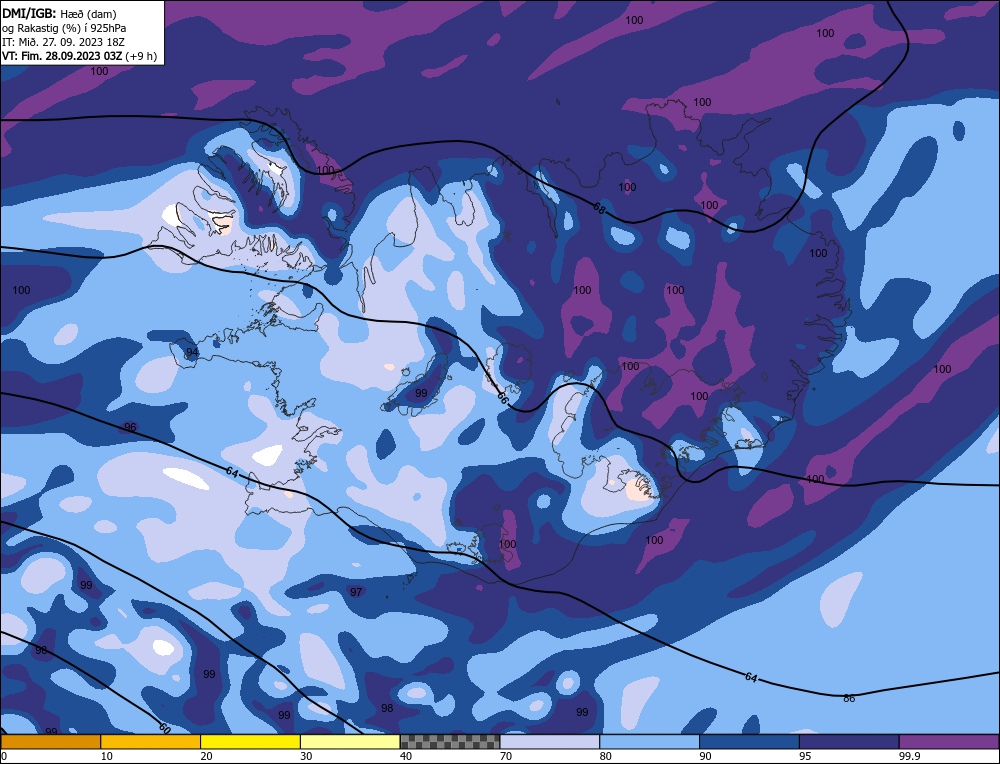Click the '96' humidity value on the map
The height and width of the screenshot is (764, 1000).
pyautogui.click(x=130, y=427)
